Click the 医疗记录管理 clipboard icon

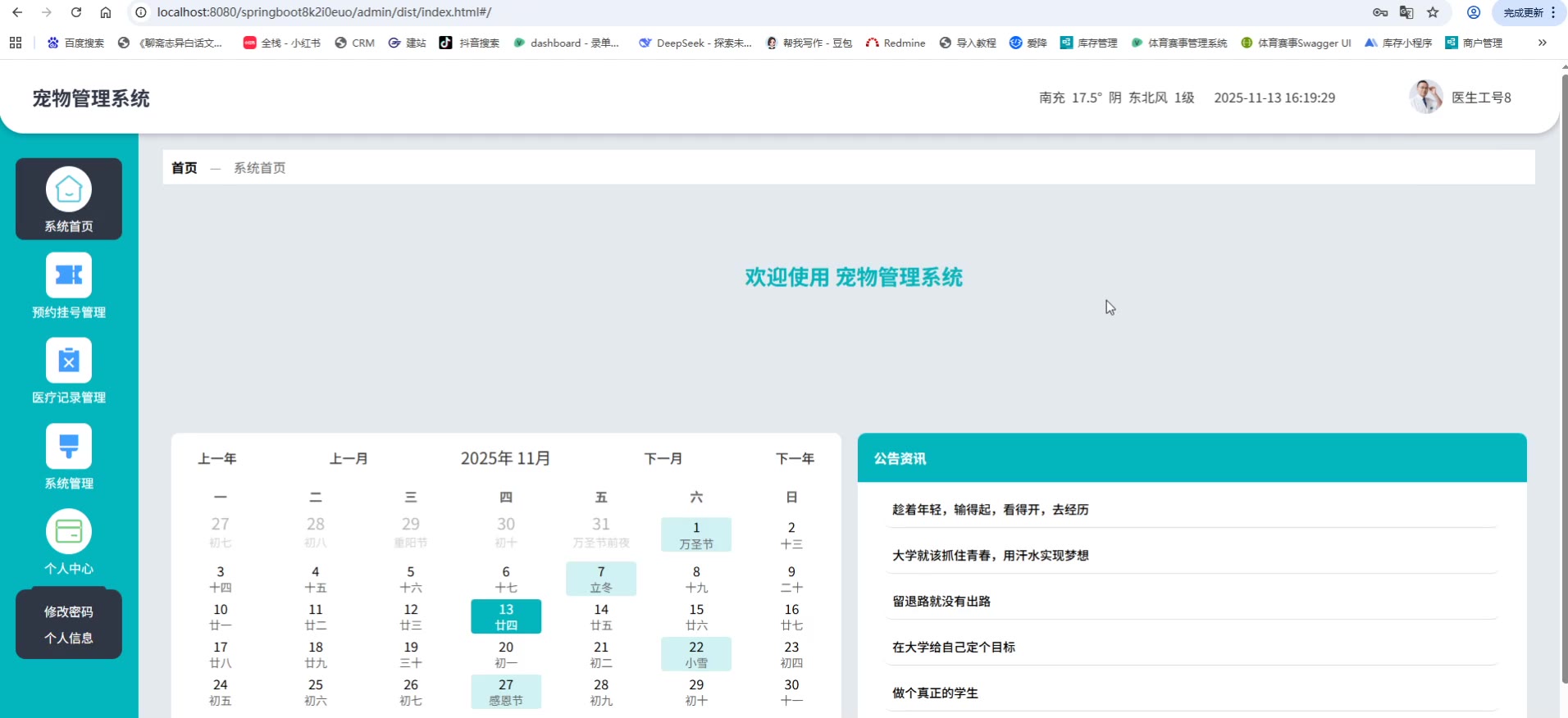[69, 361]
